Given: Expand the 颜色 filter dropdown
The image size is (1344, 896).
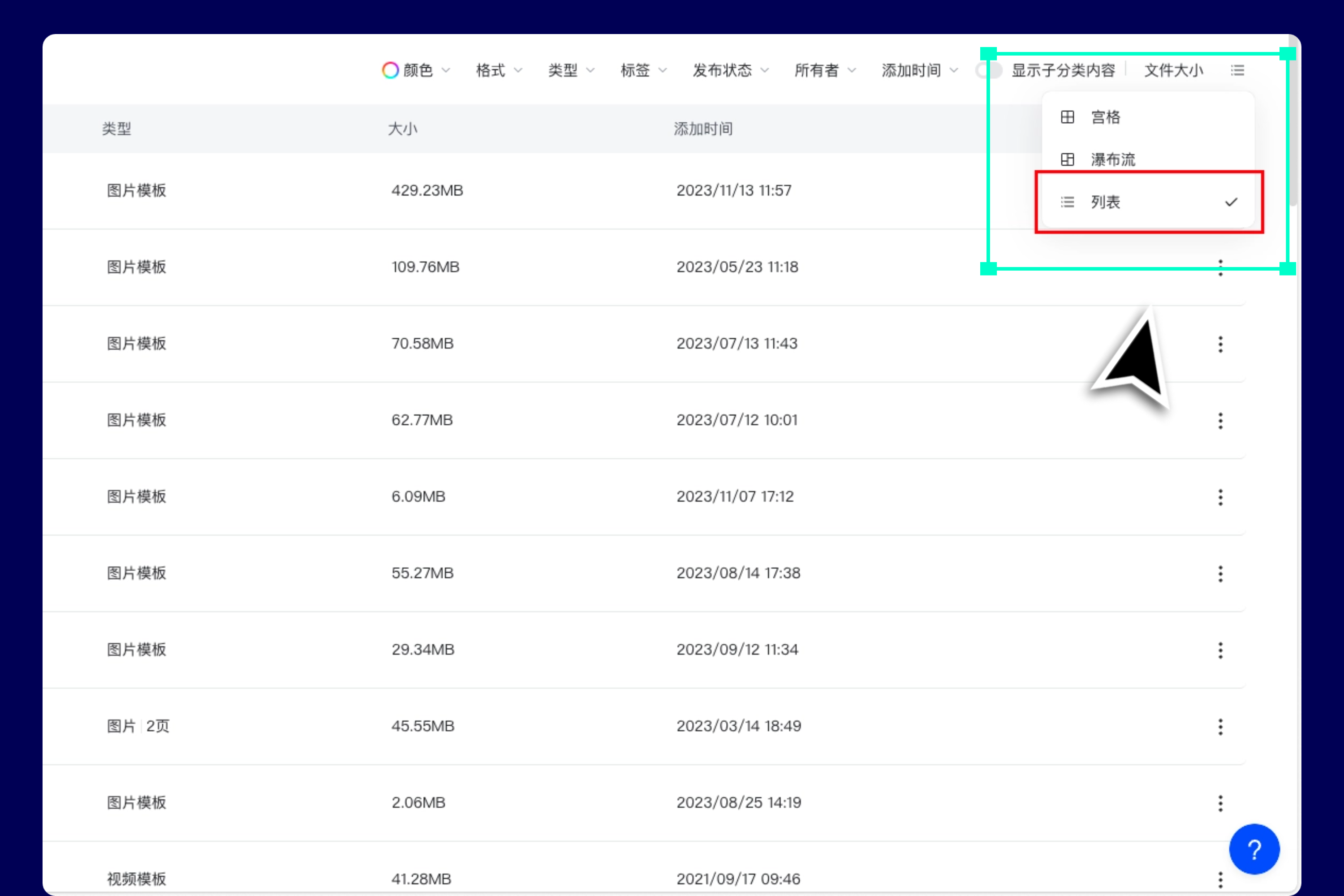Looking at the screenshot, I should click(x=417, y=70).
